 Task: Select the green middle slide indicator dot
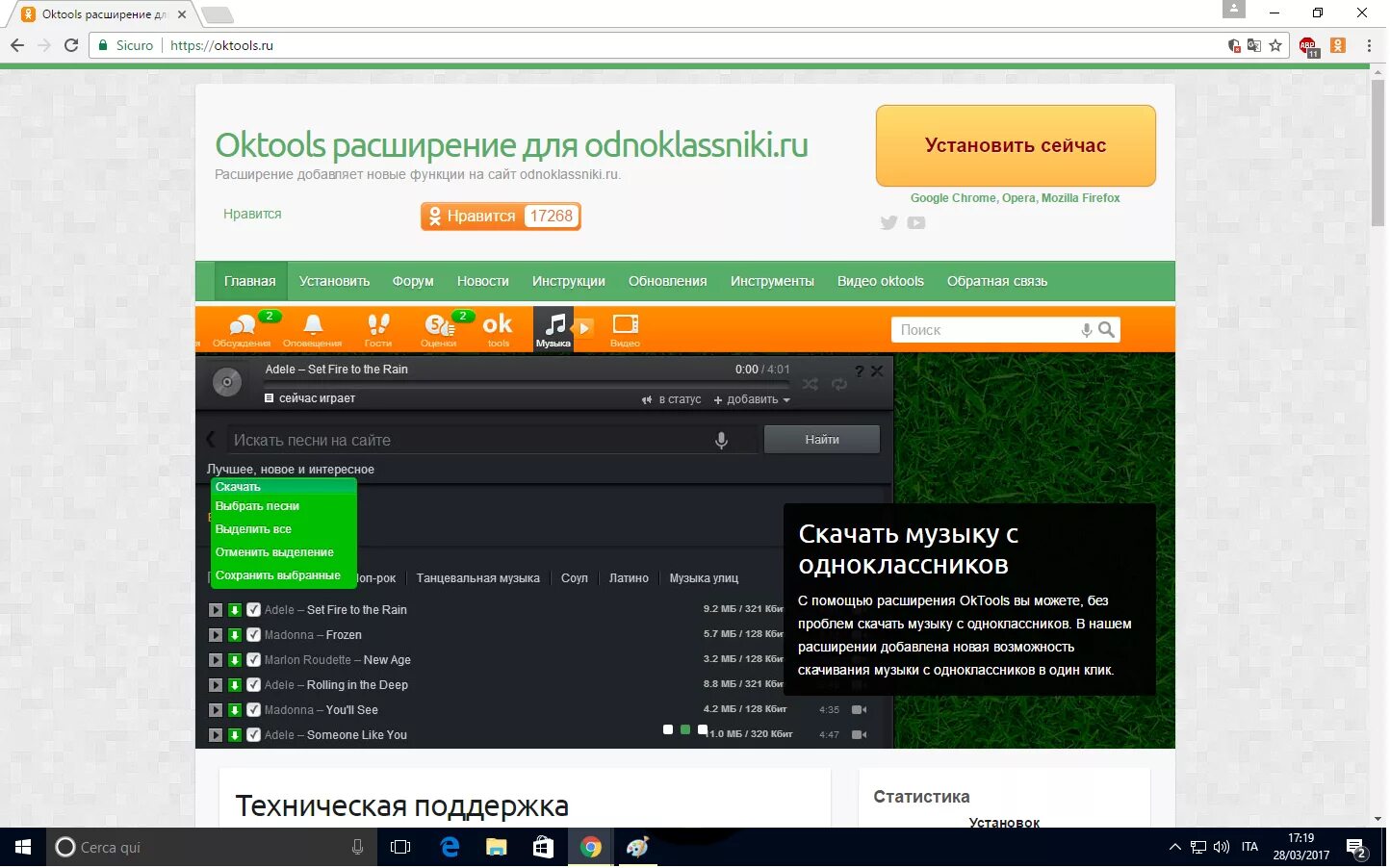point(687,731)
